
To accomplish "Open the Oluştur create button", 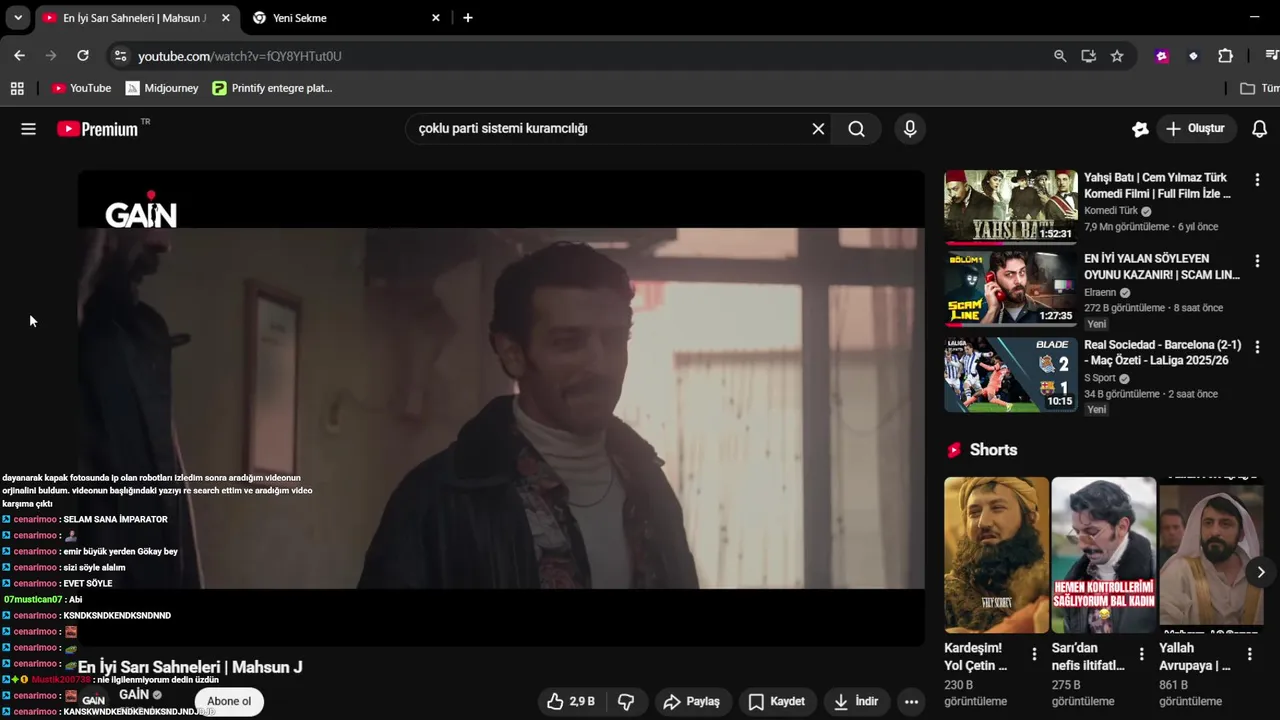I will coord(1195,129).
